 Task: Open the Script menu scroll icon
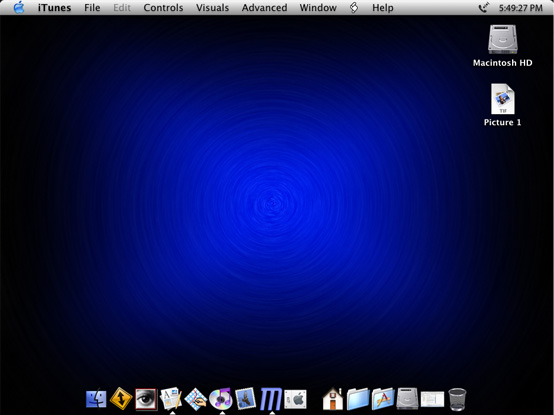click(354, 7)
